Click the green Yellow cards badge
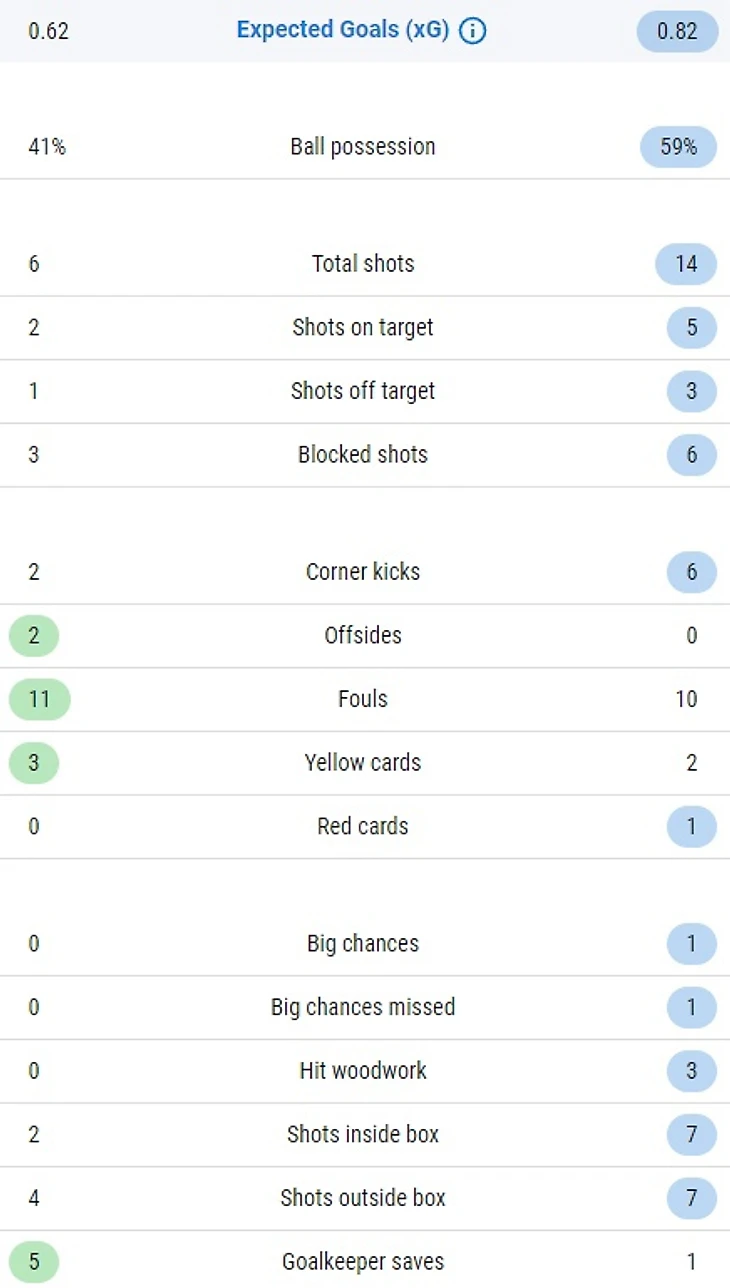Image resolution: width=730 pixels, height=1288 pixels. pos(34,763)
